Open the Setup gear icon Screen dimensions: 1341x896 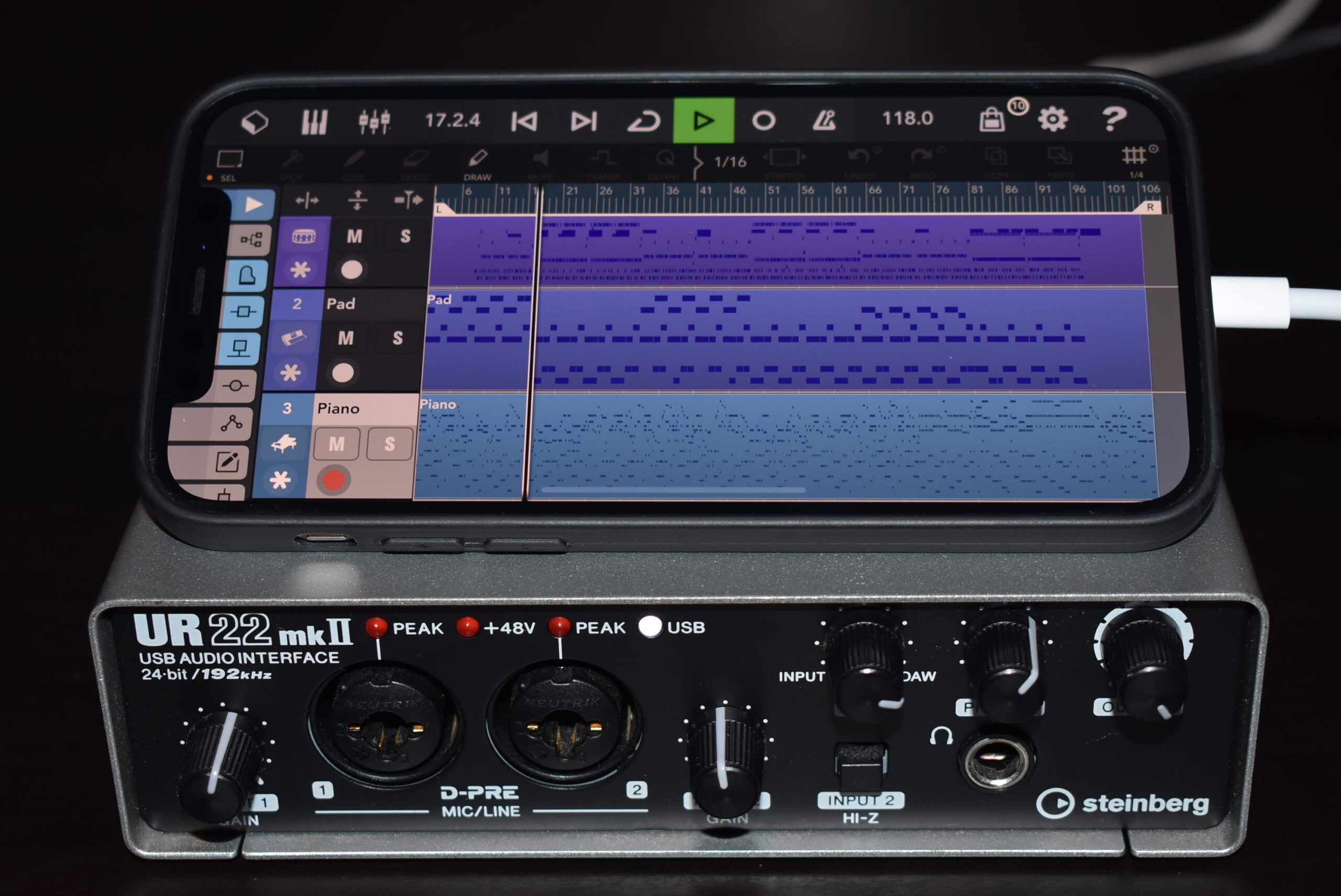click(x=1052, y=119)
